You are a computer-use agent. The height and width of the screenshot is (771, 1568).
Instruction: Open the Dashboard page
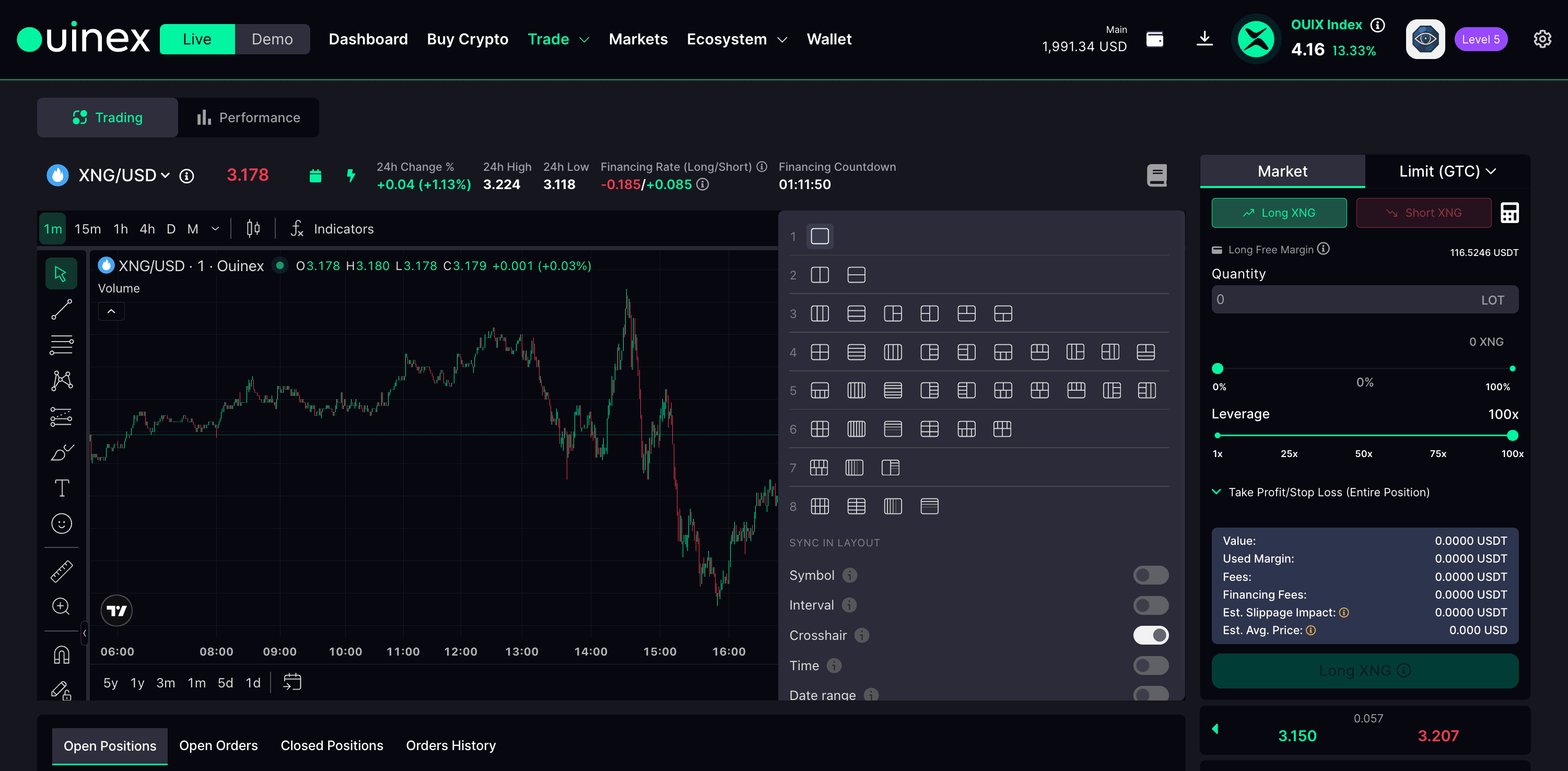point(368,39)
